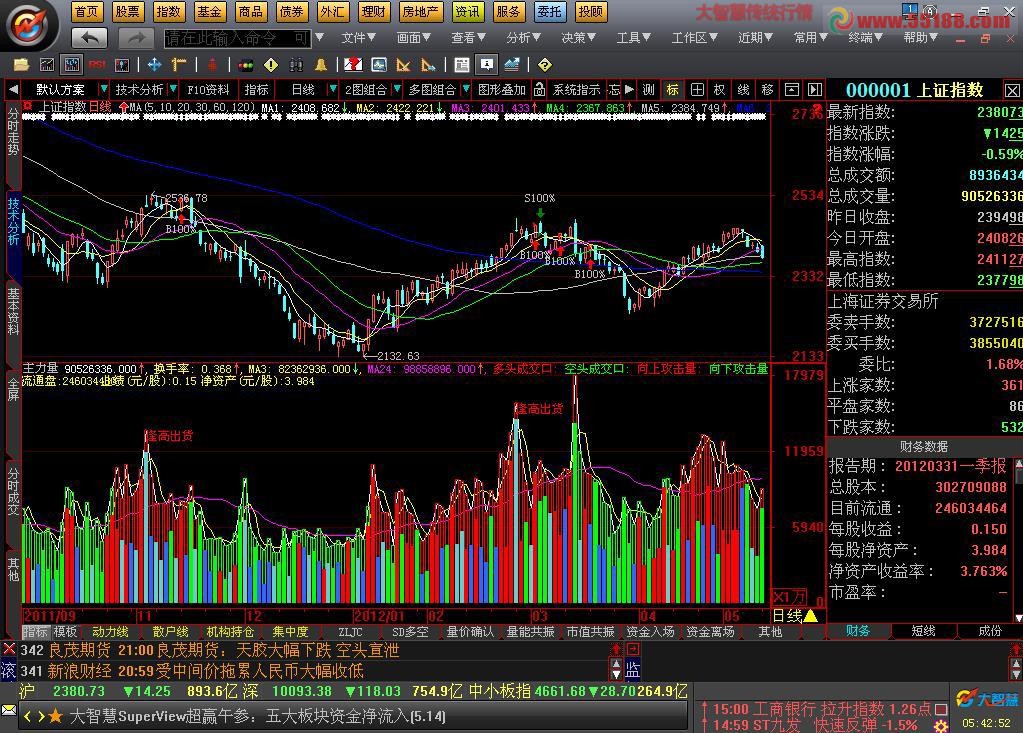Viewport: 1023px width, 733px height.
Task: Click the 大智慧SuperView超赢午参 ticker message
Action: [x=258, y=716]
